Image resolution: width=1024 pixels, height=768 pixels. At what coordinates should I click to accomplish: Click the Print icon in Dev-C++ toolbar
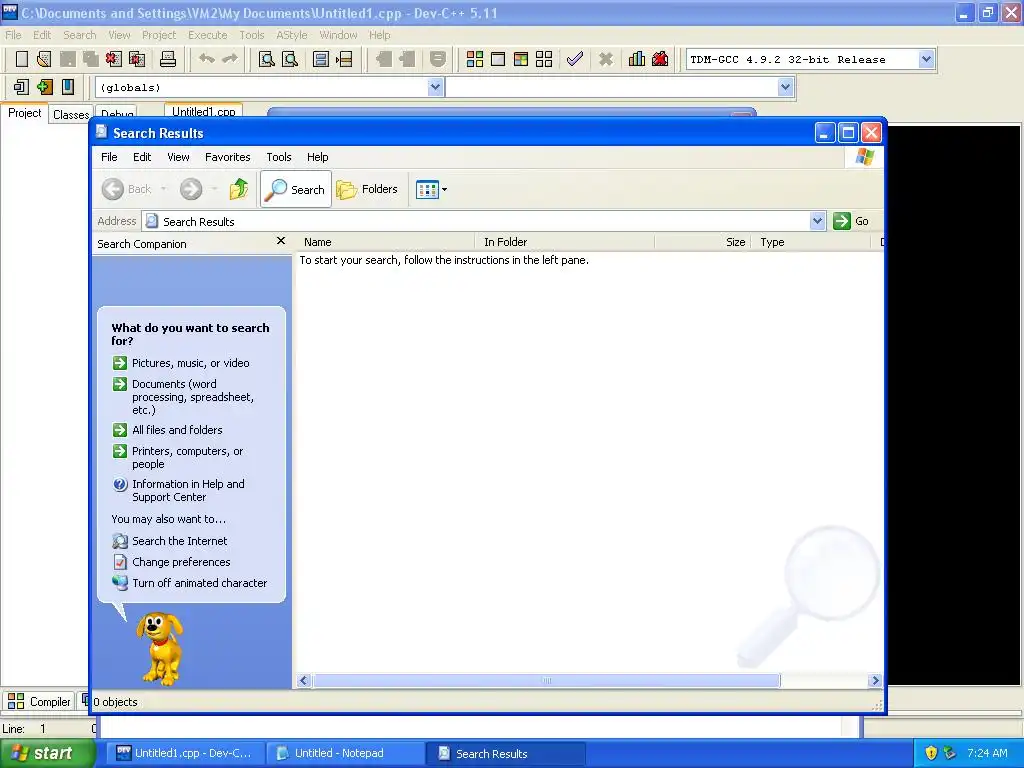(x=168, y=59)
